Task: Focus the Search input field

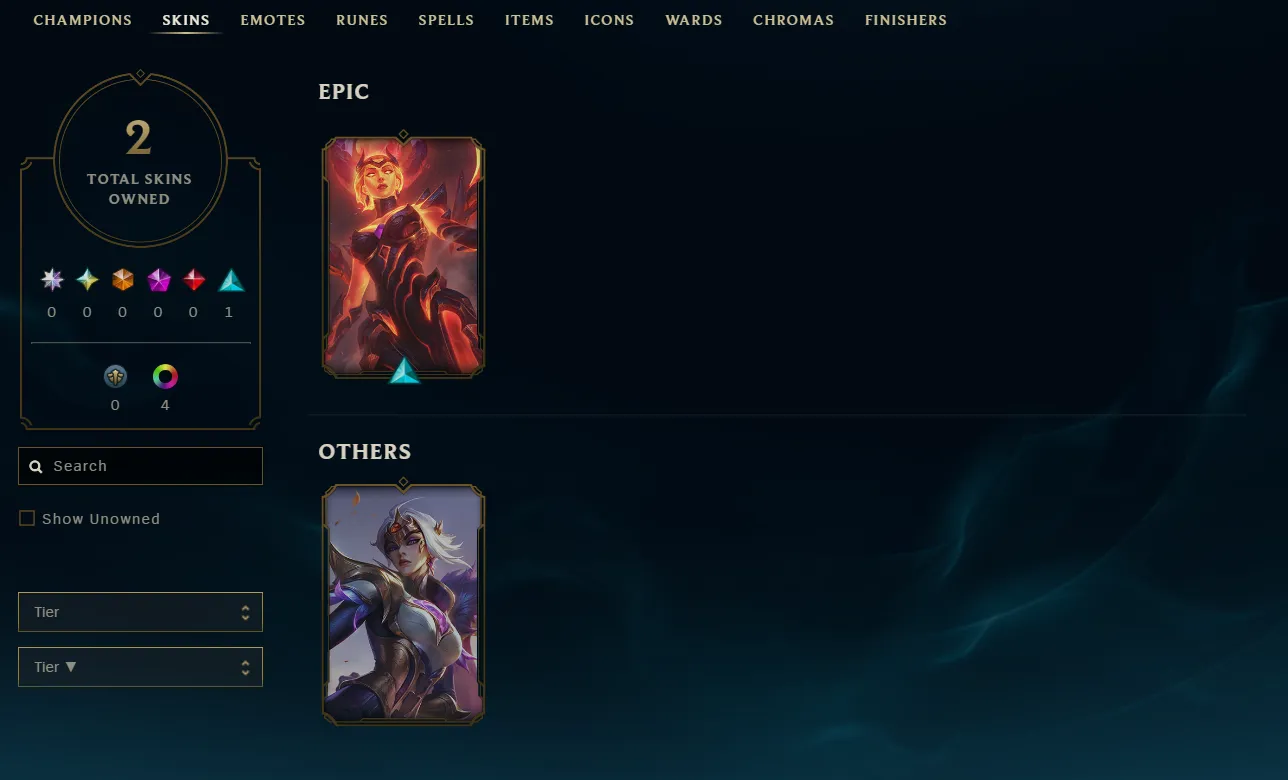Action: pos(140,466)
